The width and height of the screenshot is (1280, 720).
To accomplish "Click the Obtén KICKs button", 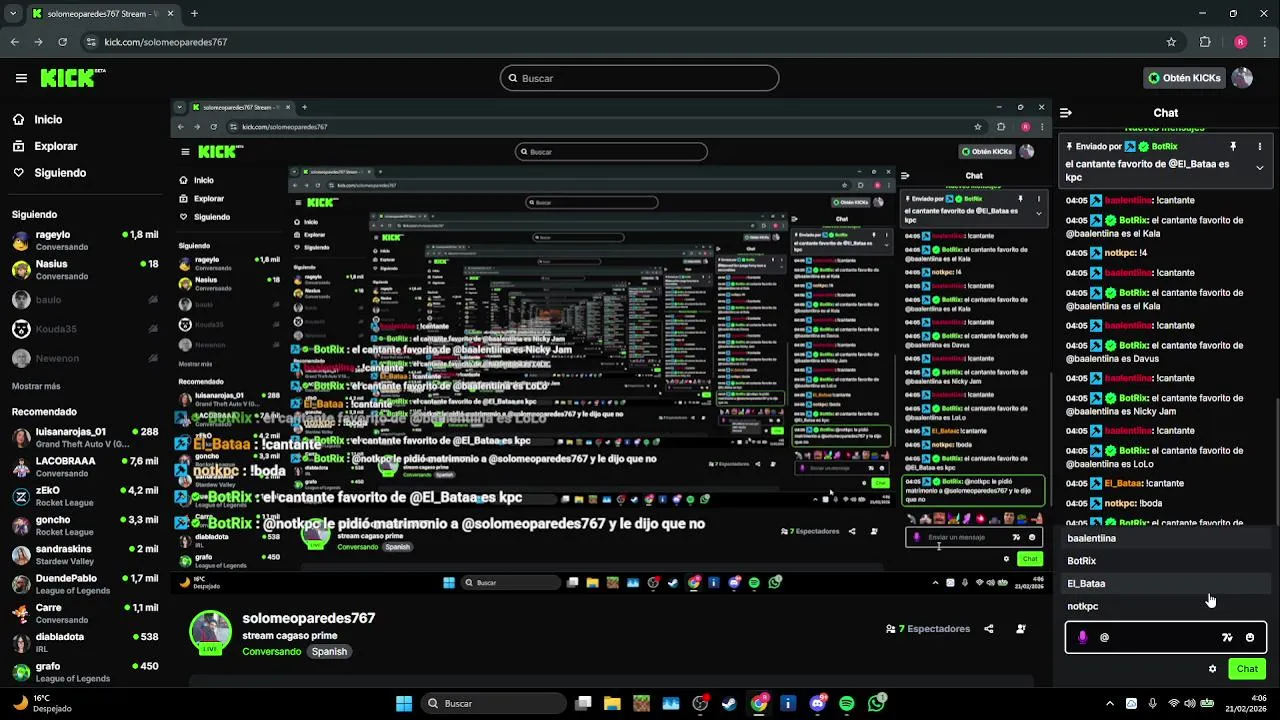I will click(1185, 78).
